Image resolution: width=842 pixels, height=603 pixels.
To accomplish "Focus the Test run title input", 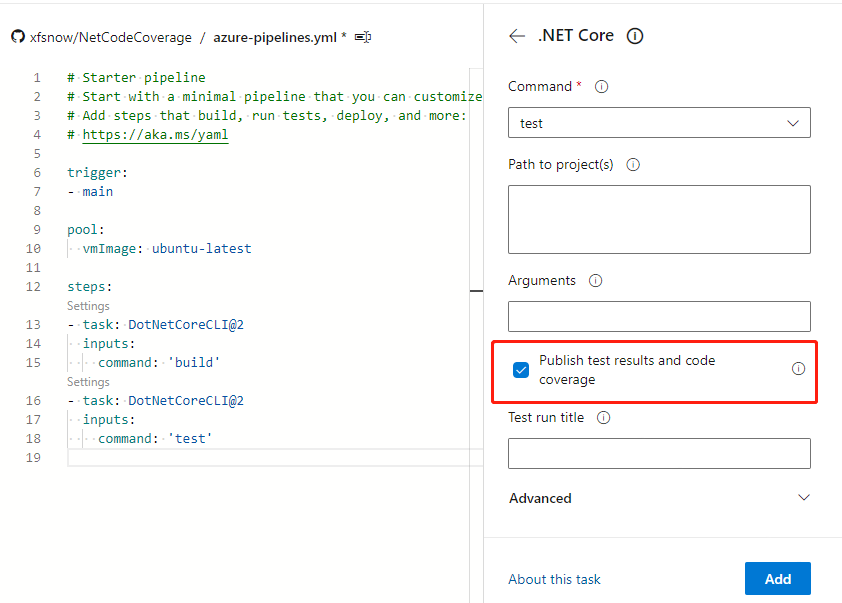I will (659, 453).
